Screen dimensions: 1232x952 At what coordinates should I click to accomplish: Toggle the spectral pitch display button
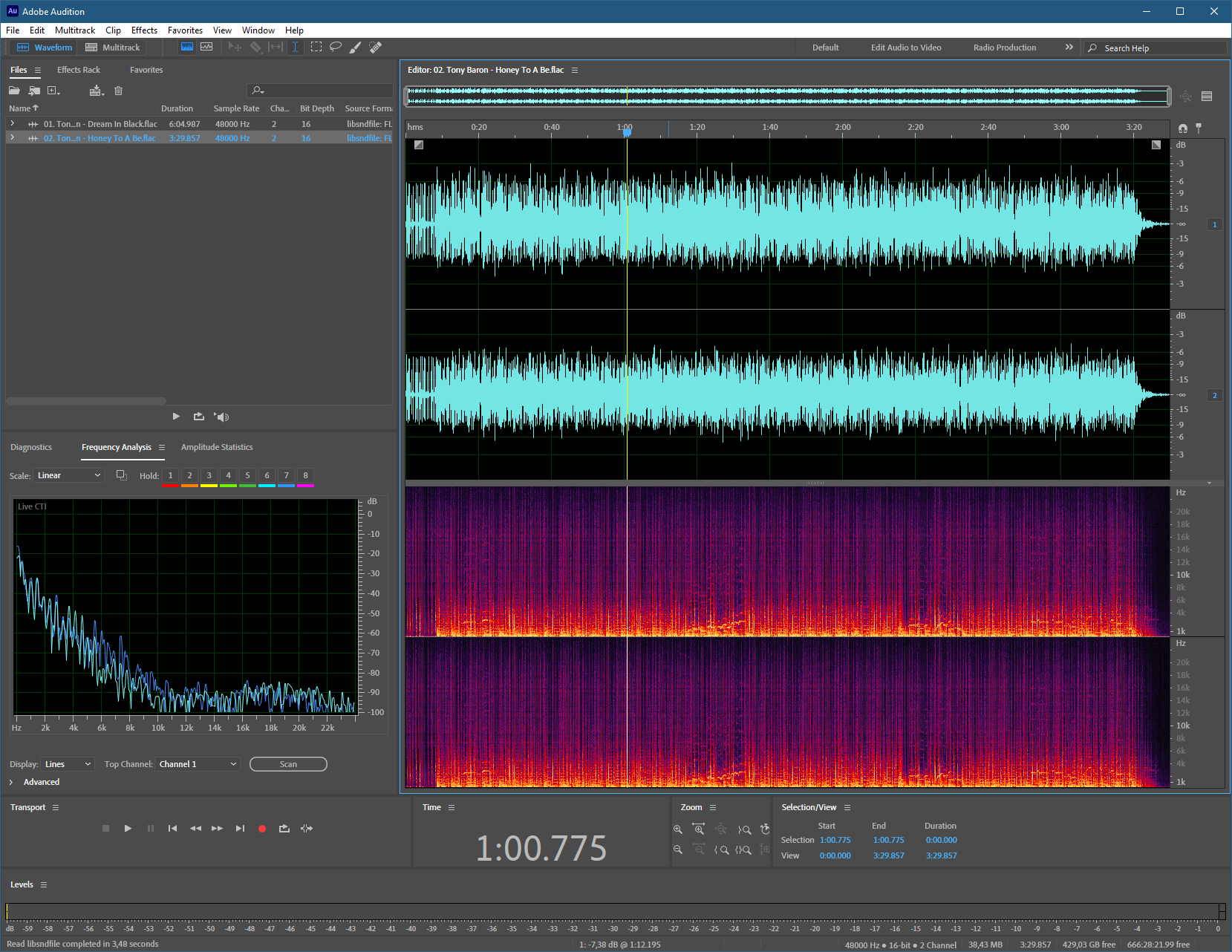tap(206, 47)
